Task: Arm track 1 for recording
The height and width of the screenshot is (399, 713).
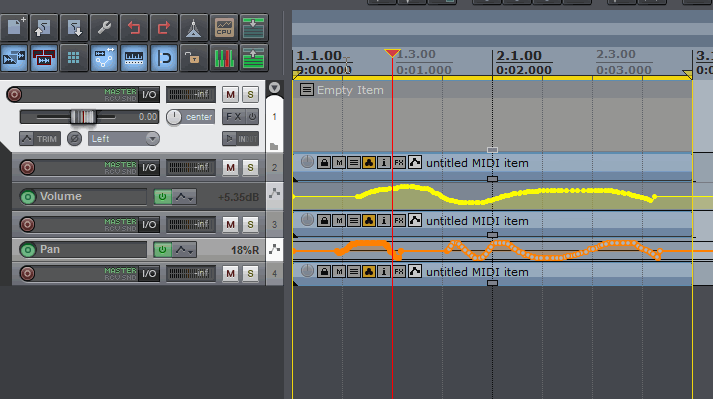Action: point(14,94)
